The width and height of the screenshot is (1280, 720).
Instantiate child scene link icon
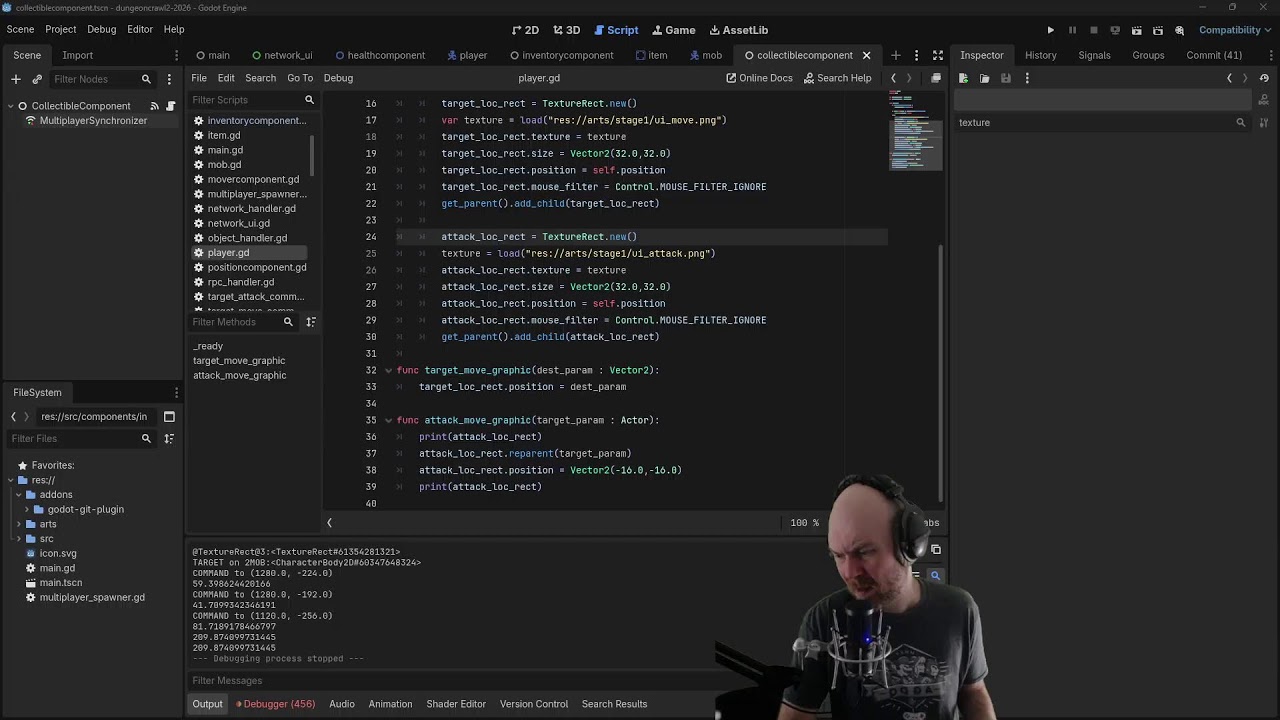click(37, 79)
